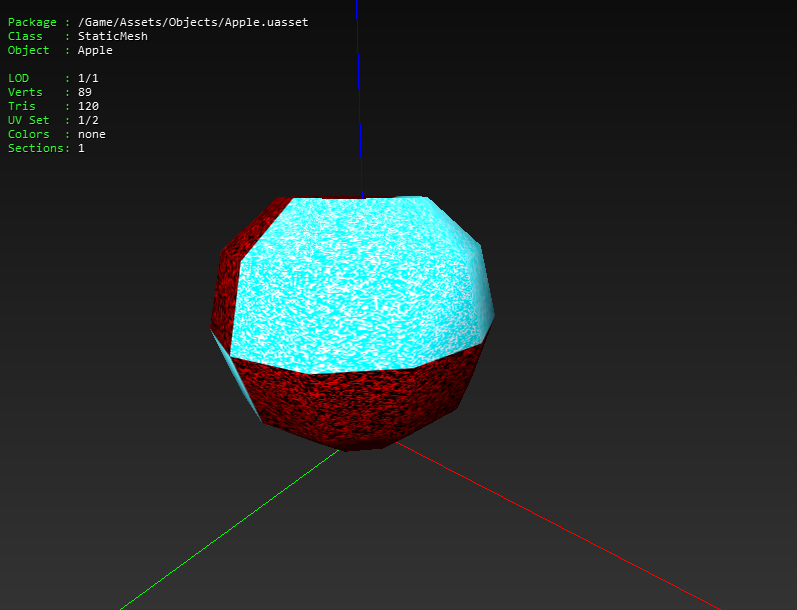This screenshot has height=610, width=797.
Task: Click the red axis line on the floor
Action: pos(558,526)
